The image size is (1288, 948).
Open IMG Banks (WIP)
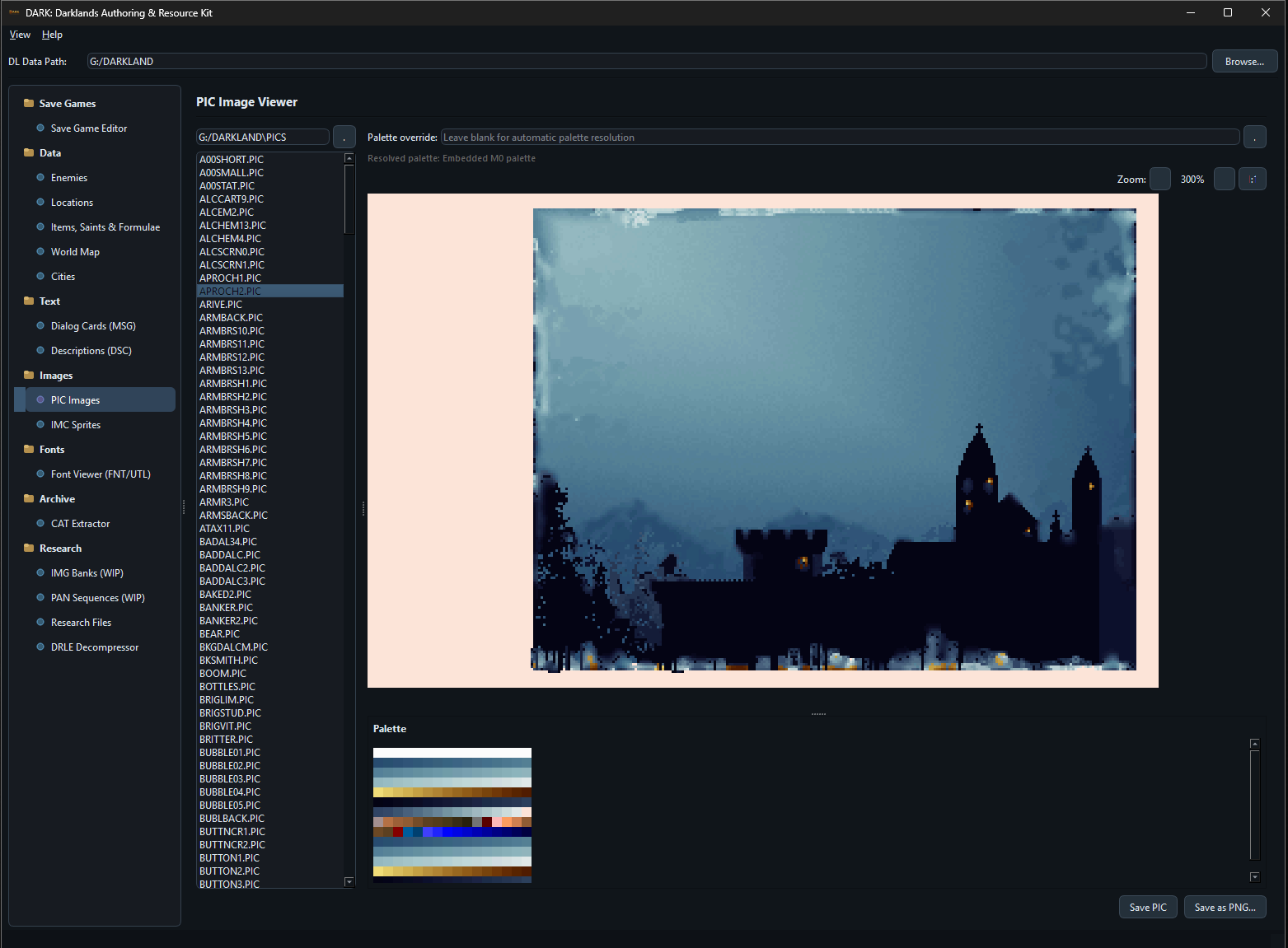(87, 573)
